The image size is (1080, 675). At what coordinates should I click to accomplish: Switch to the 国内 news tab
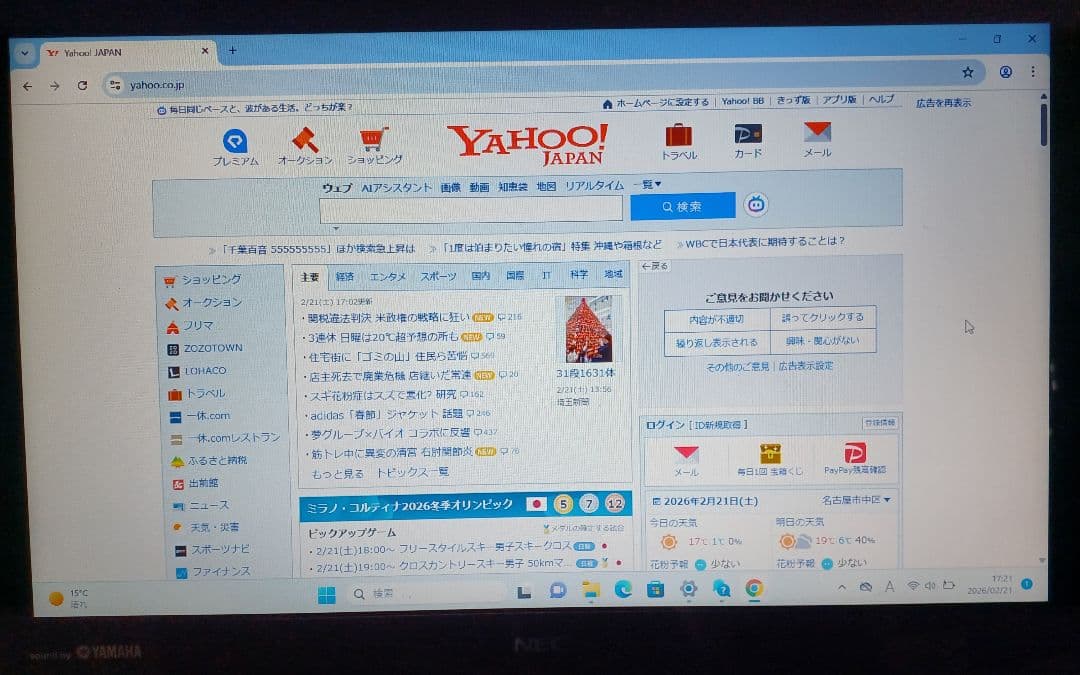coord(481,276)
